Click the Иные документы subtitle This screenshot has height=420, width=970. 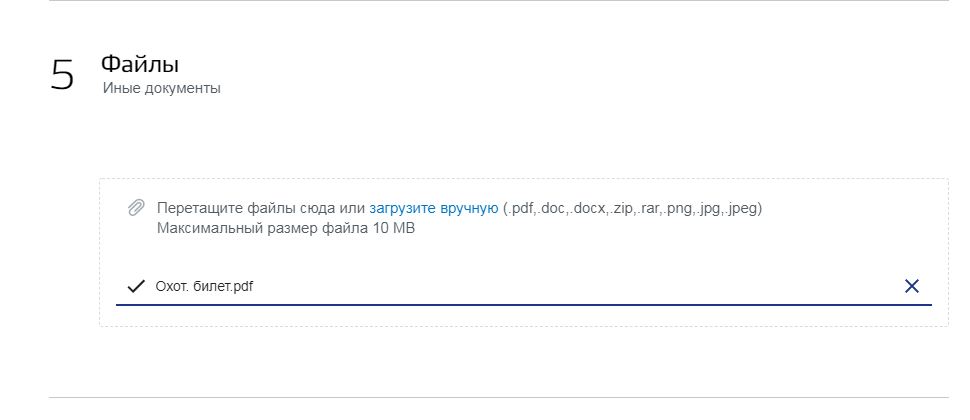click(x=161, y=88)
